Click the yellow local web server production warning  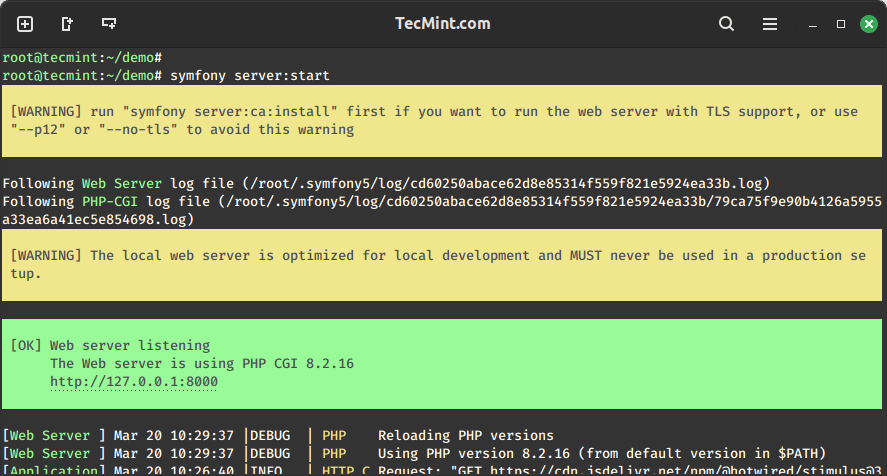click(442, 264)
